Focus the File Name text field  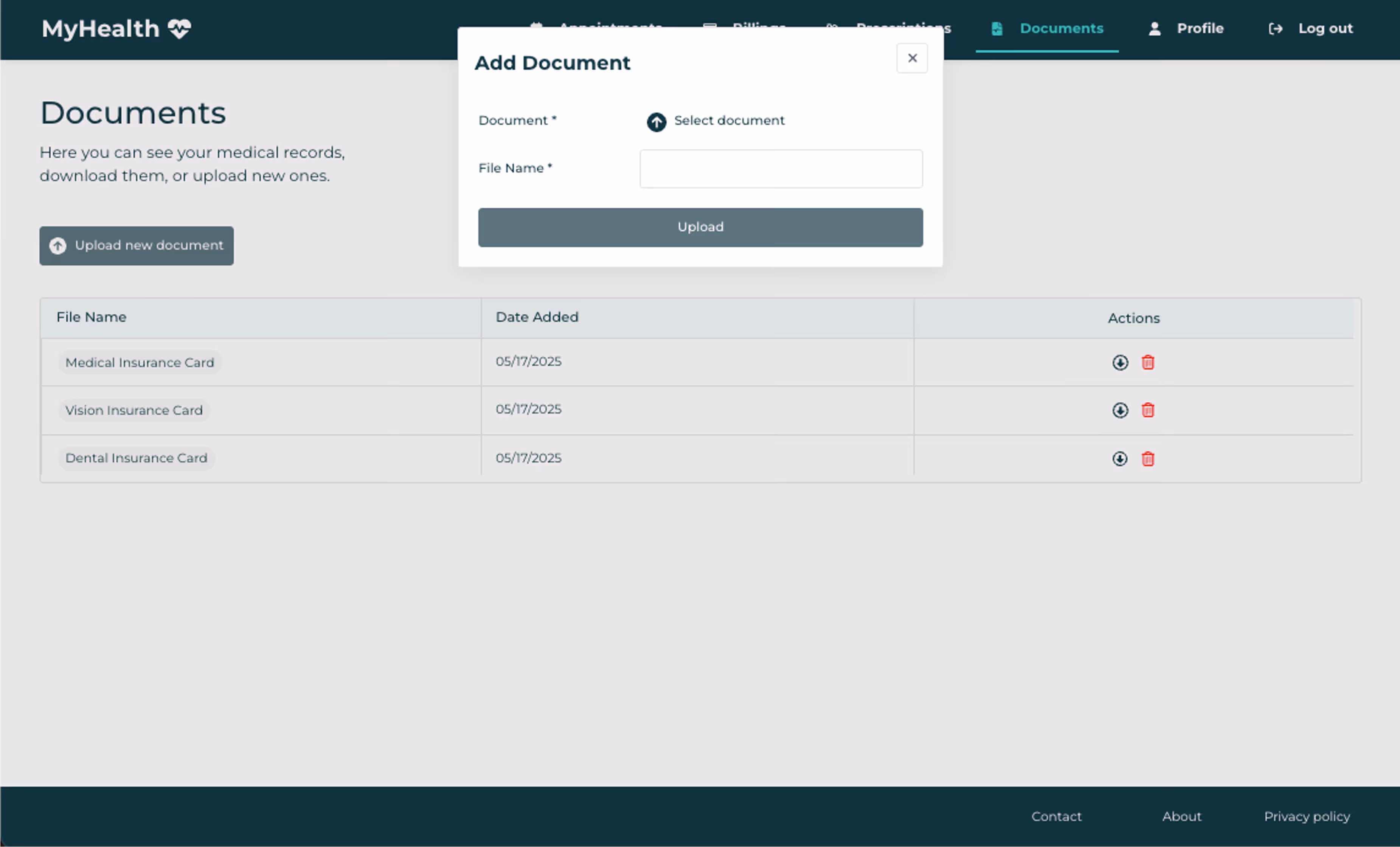[781, 169]
